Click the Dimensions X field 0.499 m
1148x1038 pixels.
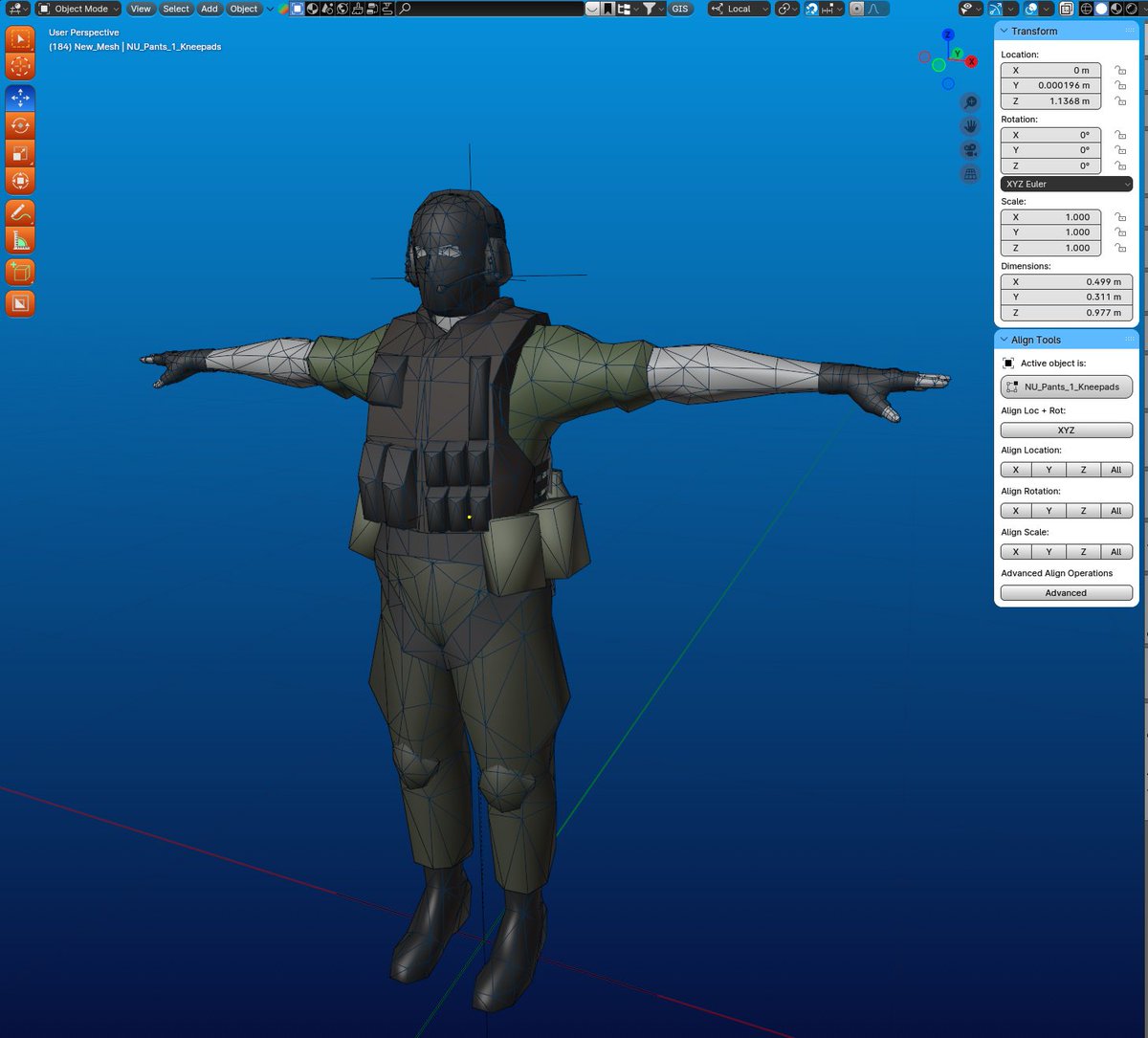[x=1066, y=282]
